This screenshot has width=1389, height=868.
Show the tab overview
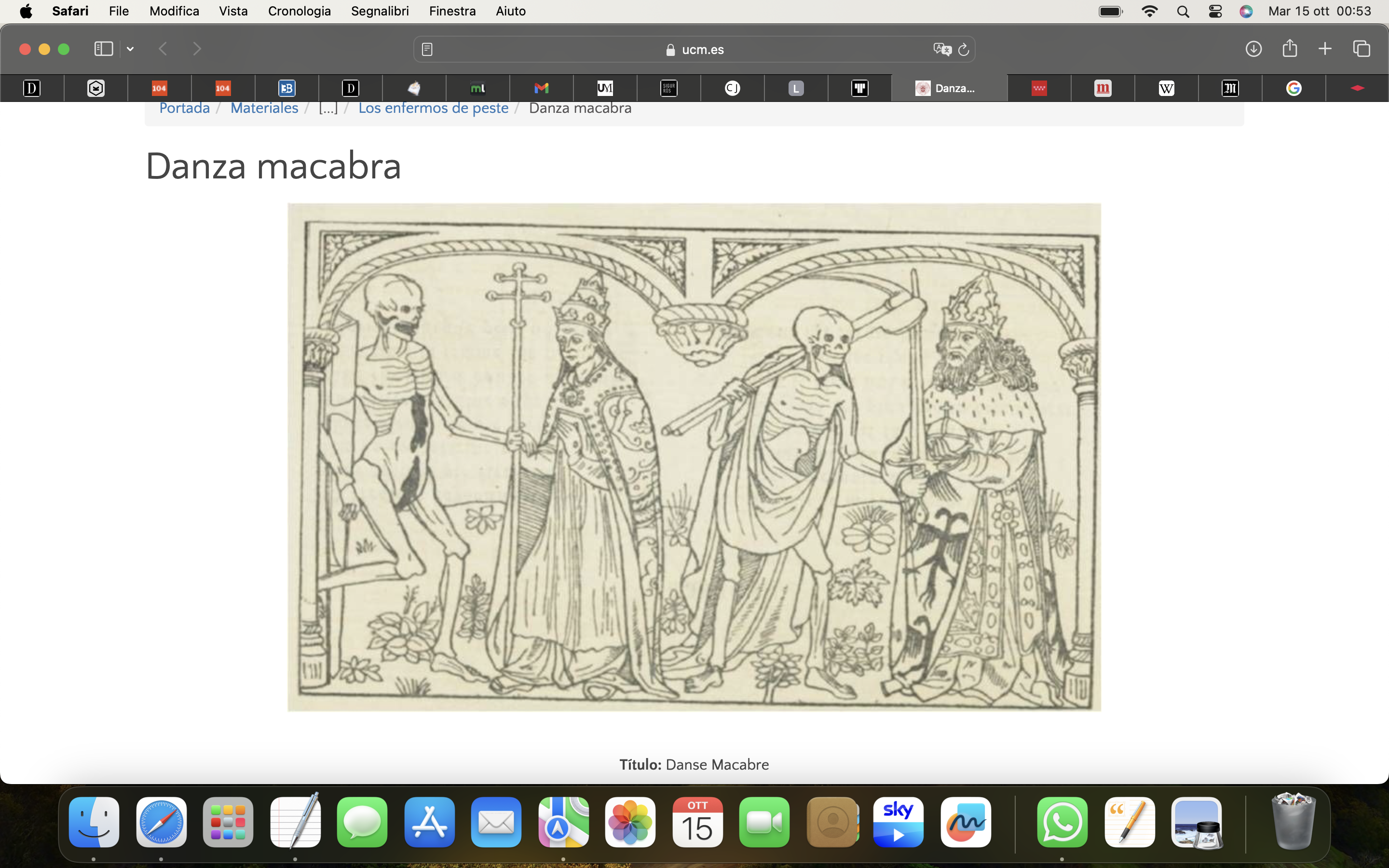pos(1362,49)
